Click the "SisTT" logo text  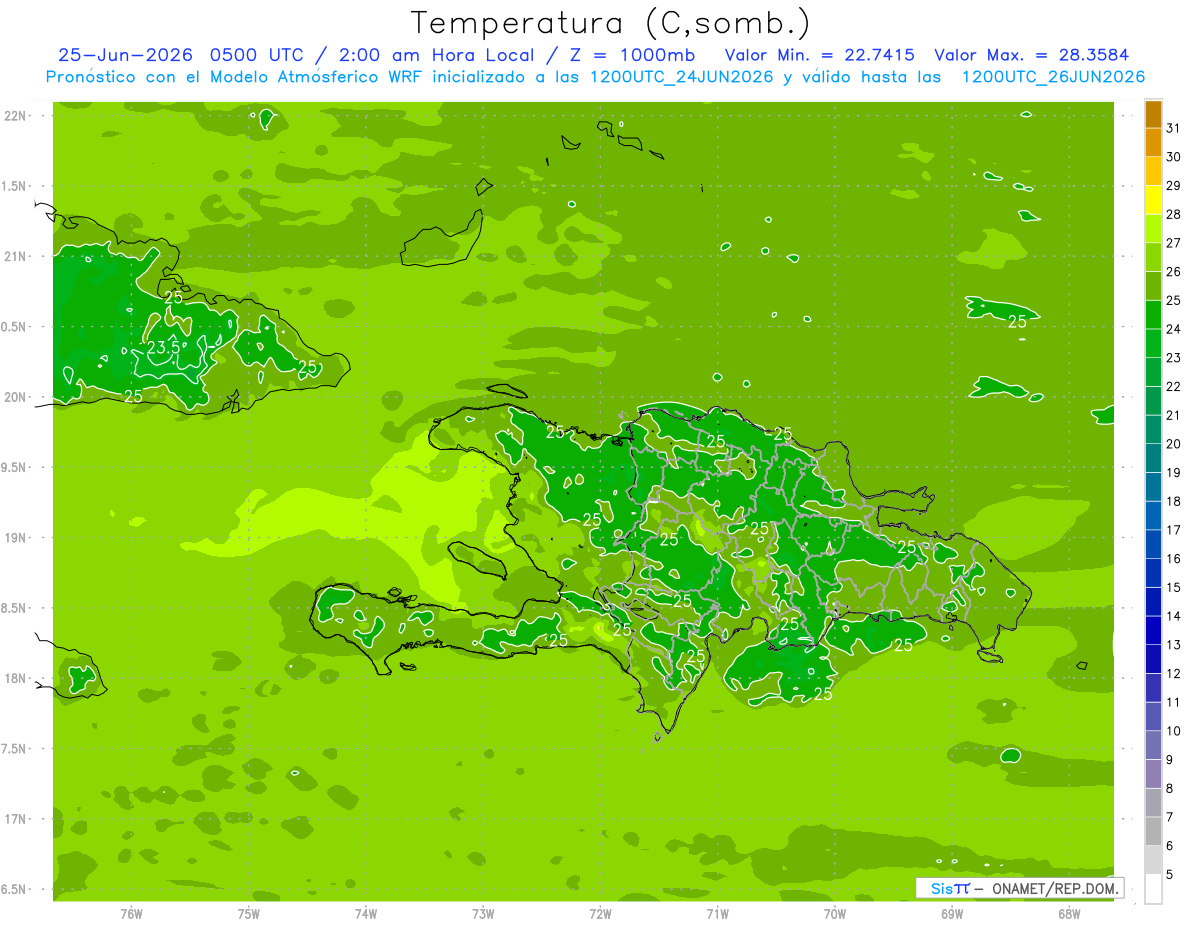click(950, 888)
